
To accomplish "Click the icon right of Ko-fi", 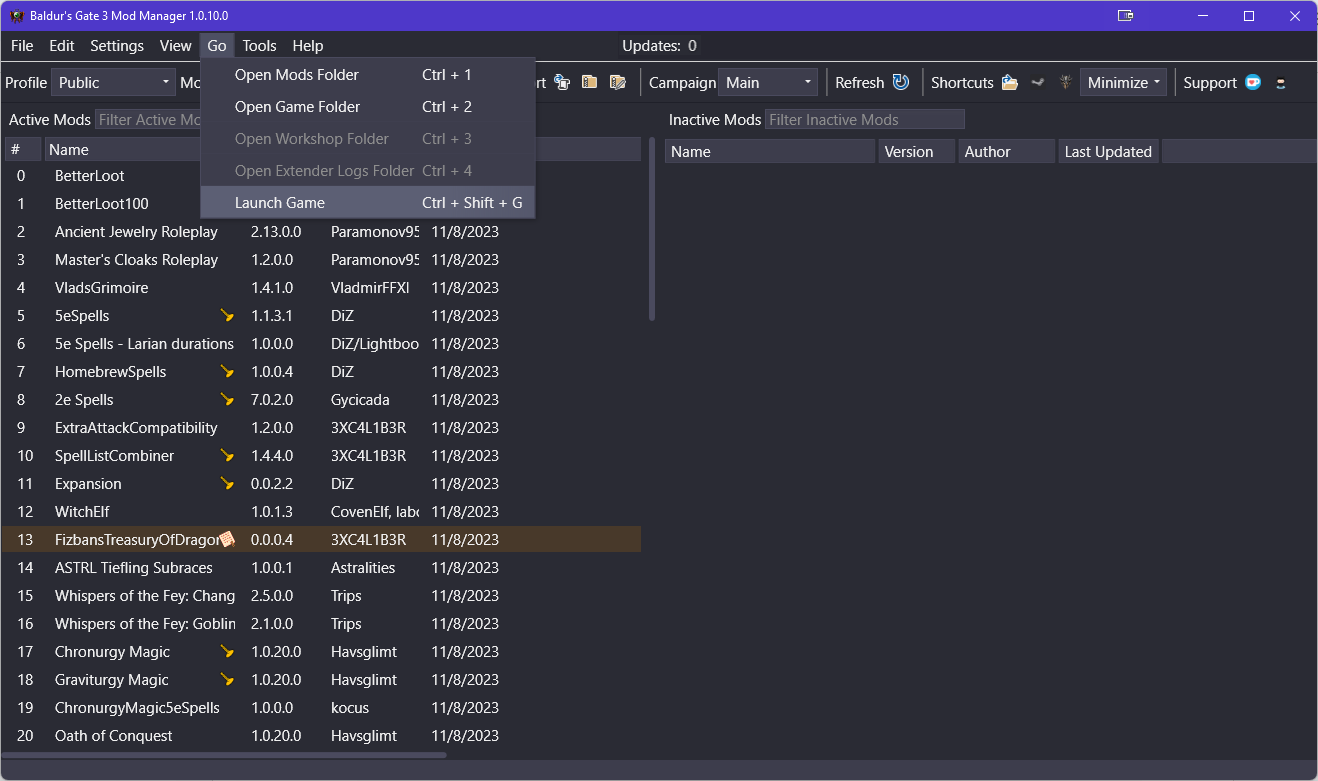I will point(1280,83).
